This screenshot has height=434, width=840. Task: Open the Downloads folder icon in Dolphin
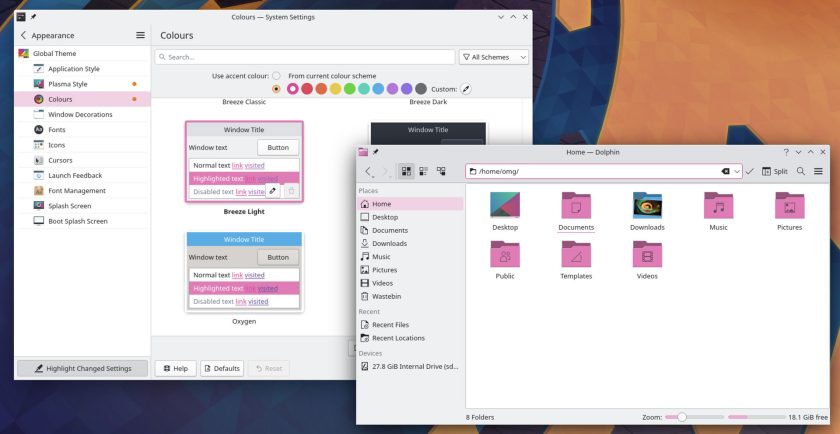(647, 205)
